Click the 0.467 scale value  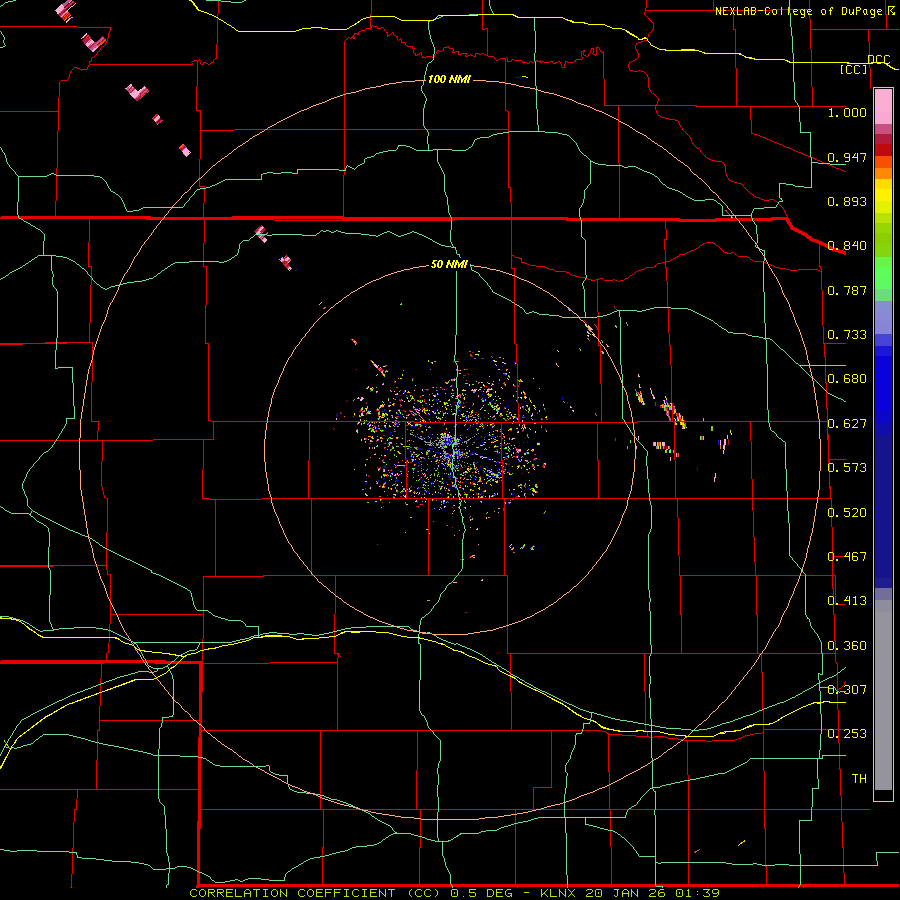point(847,557)
